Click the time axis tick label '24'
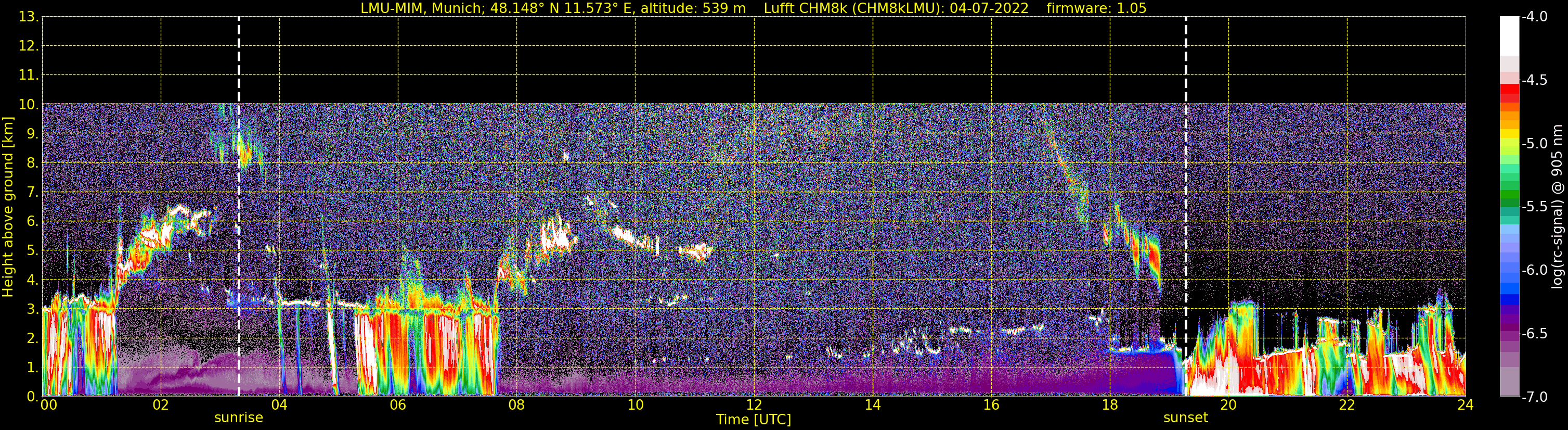 click(x=1466, y=406)
